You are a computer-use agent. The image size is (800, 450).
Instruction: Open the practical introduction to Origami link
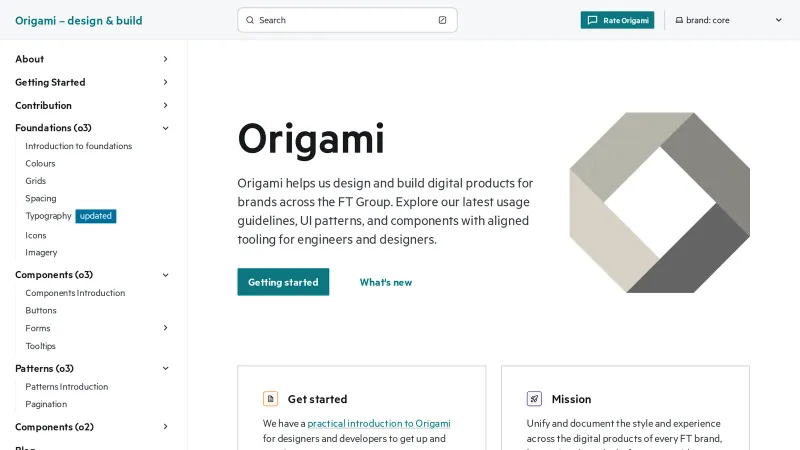[379, 424]
